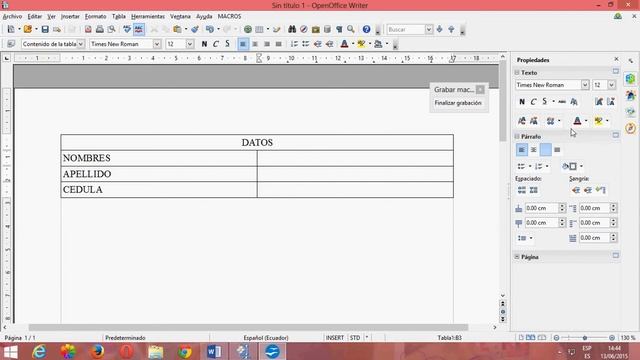Open Page Preview icon
The image size is (640, 360).
click(111, 29)
